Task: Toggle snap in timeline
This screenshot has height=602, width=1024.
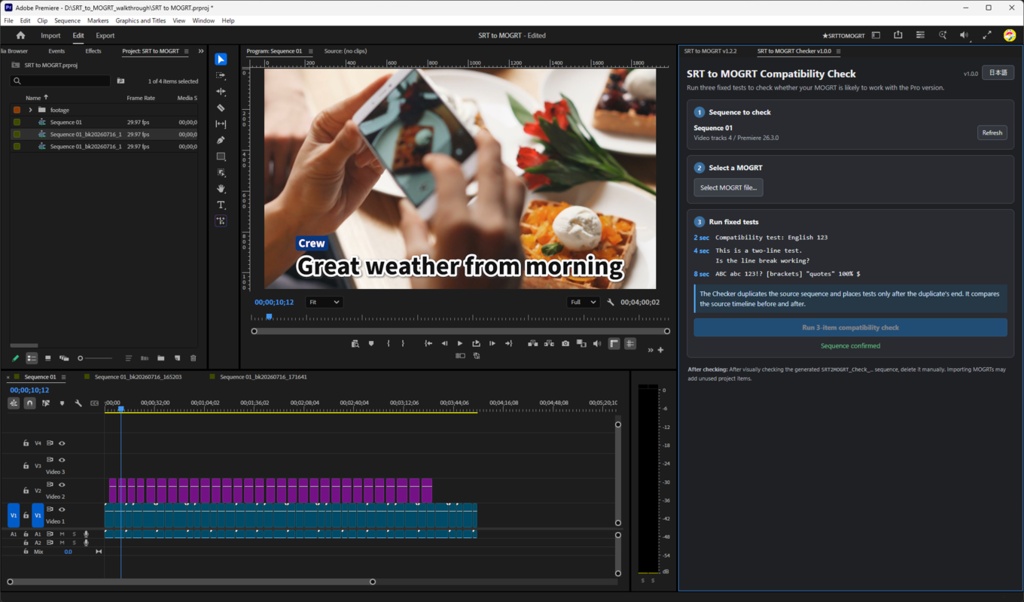Action: click(29, 404)
